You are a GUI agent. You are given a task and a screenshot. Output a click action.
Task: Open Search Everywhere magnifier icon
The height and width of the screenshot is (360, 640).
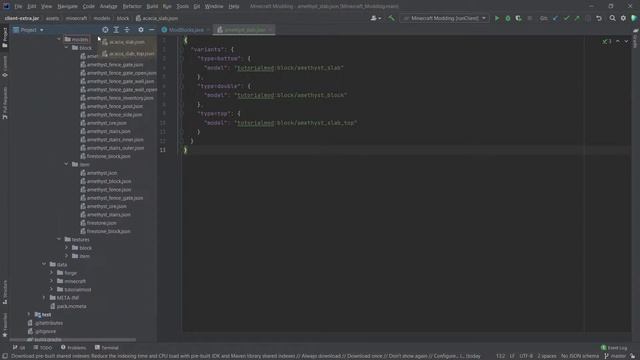pos(612,18)
